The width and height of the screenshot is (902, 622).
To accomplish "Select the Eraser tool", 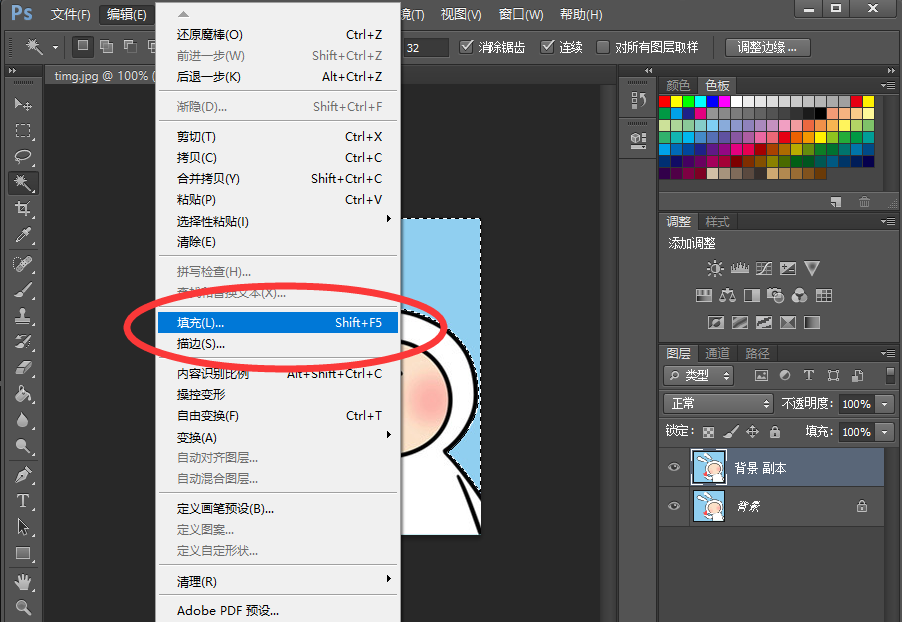I will pos(23,368).
